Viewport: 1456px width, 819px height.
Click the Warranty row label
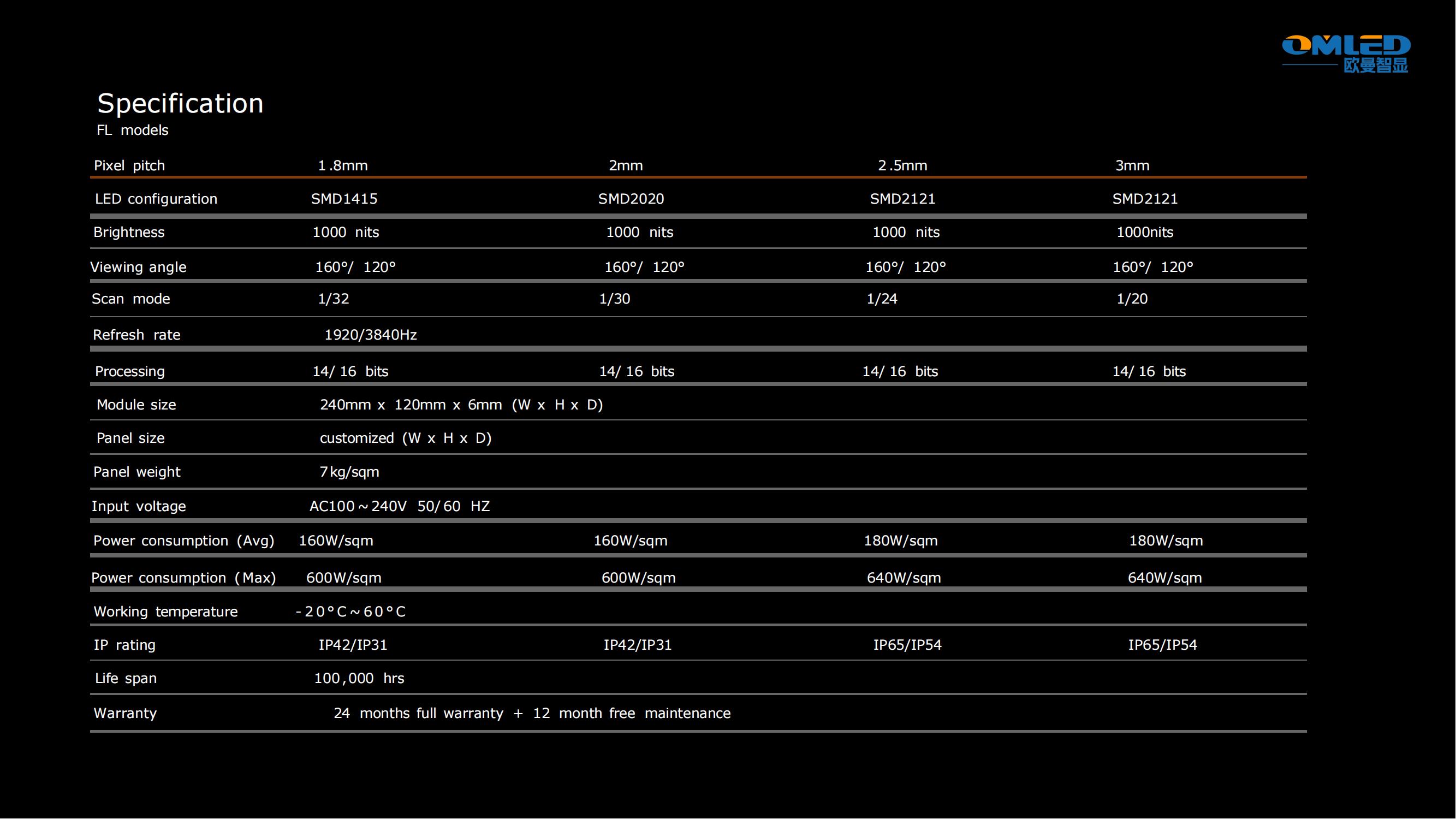[125, 714]
